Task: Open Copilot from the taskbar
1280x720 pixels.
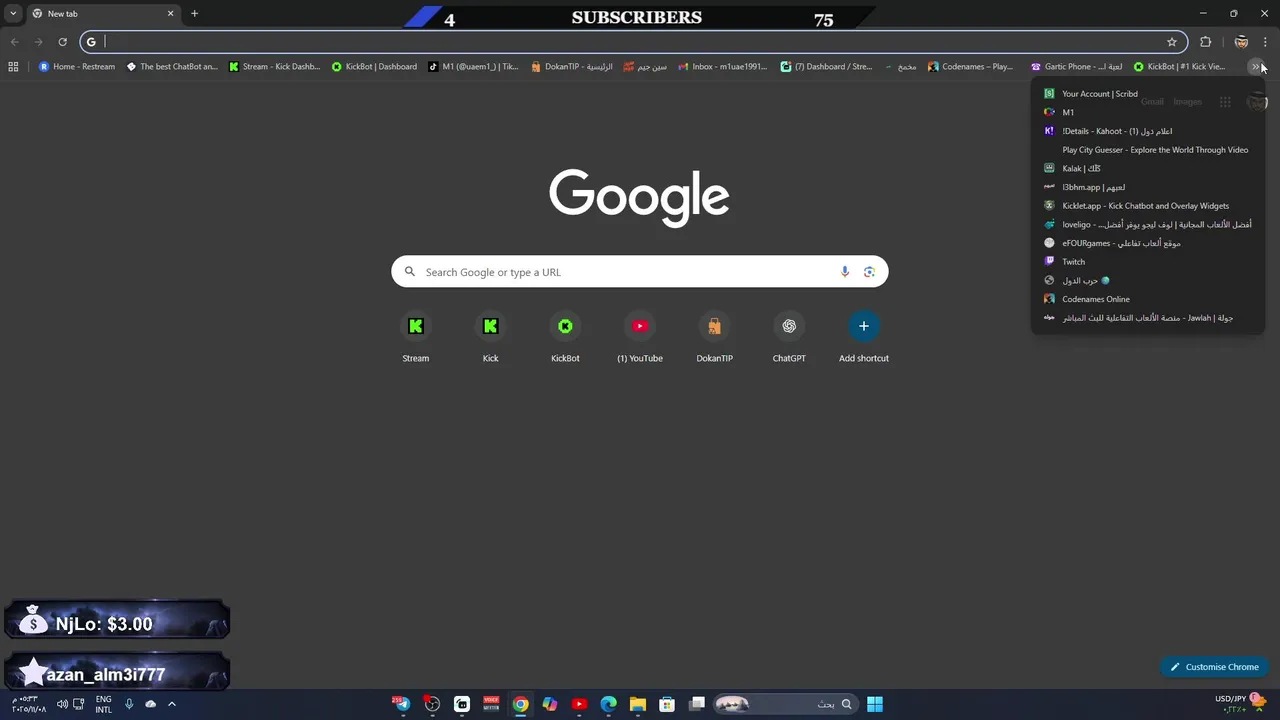Action: 550,704
